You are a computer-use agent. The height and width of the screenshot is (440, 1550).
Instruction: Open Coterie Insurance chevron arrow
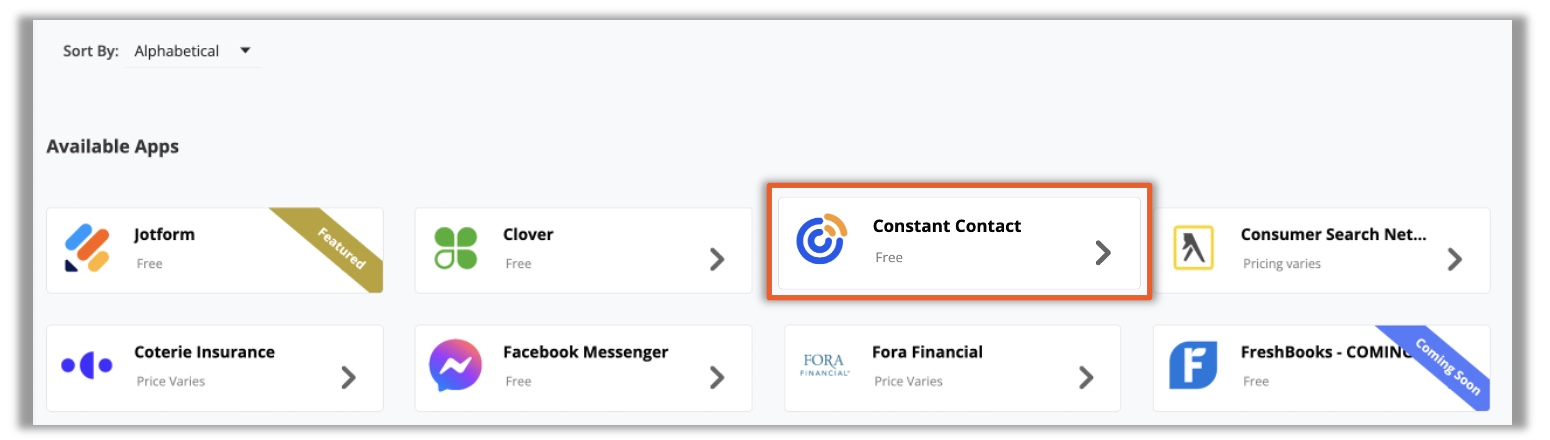pyautogui.click(x=348, y=377)
